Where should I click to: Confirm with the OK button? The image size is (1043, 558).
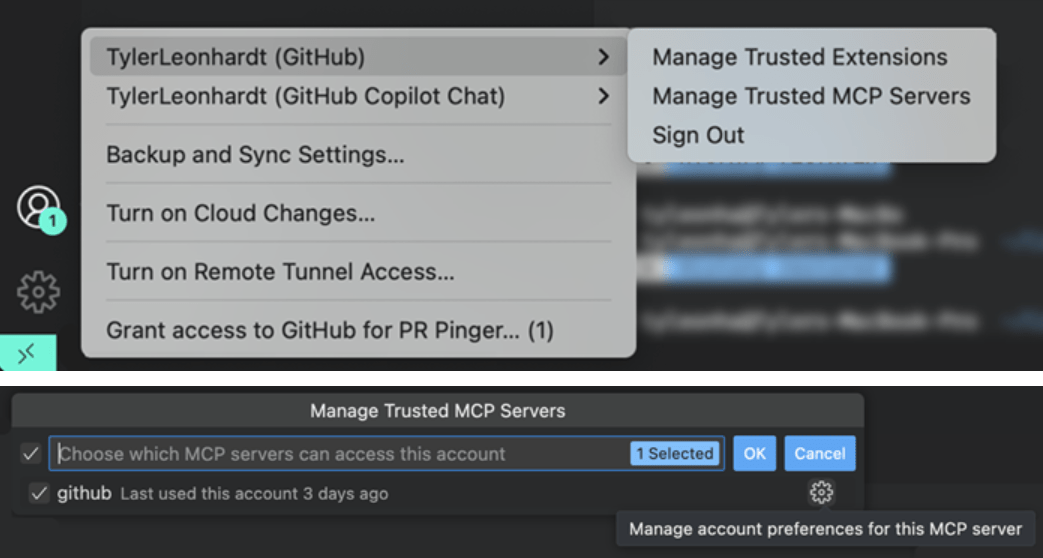tap(754, 454)
